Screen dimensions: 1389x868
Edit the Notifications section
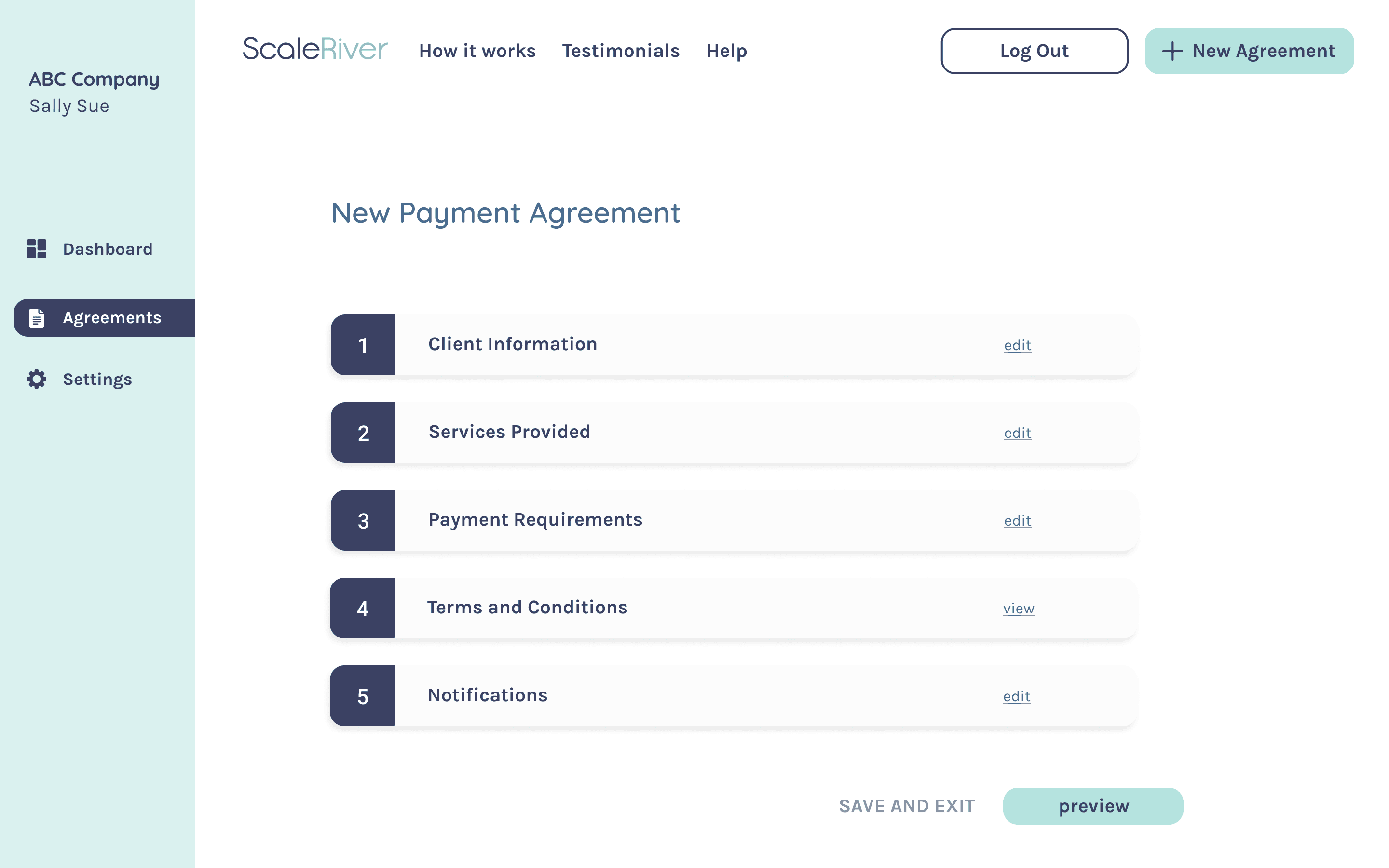tap(1016, 696)
